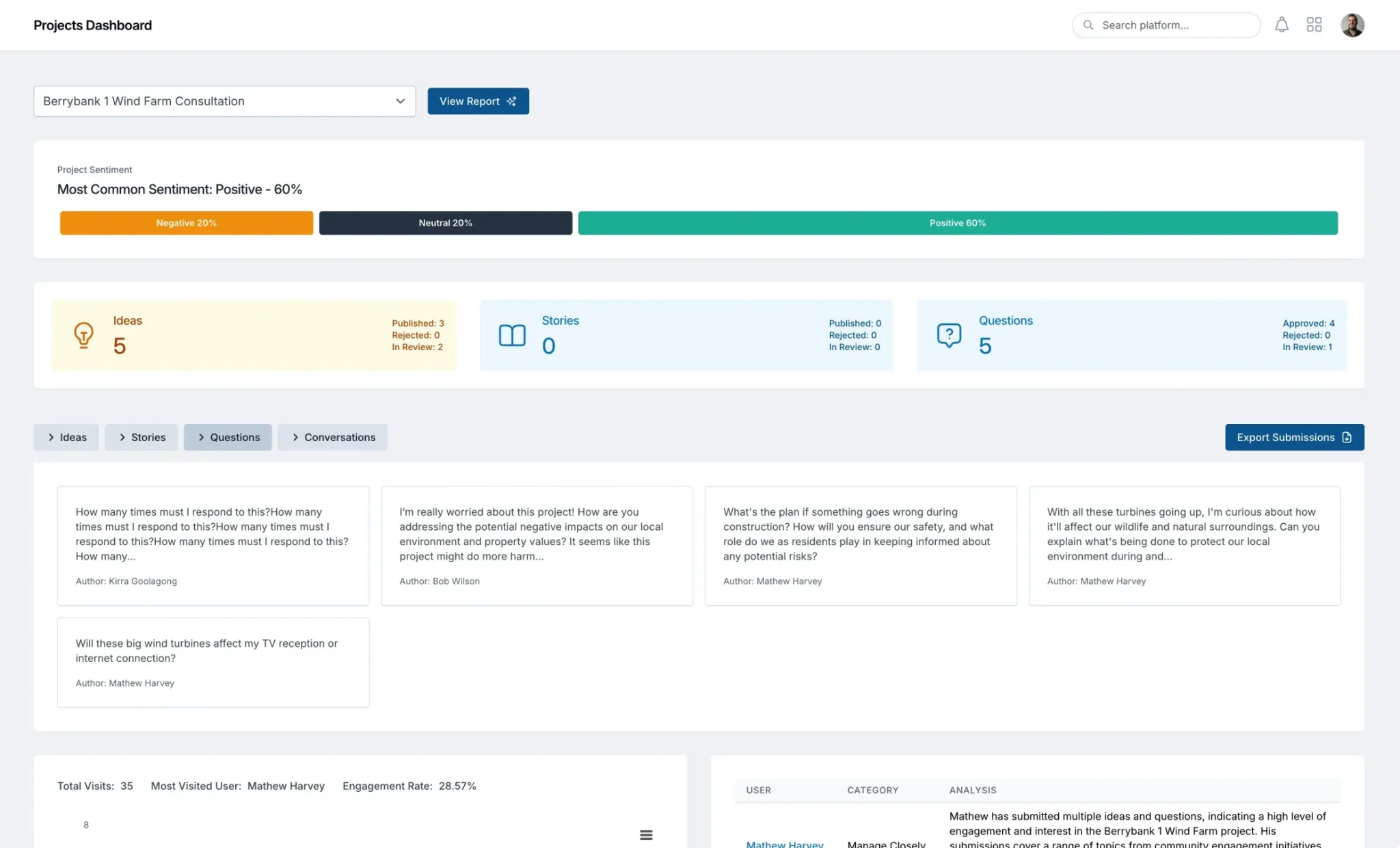The width and height of the screenshot is (1400, 848).
Task: Expand the Stories section tab
Action: (x=142, y=438)
